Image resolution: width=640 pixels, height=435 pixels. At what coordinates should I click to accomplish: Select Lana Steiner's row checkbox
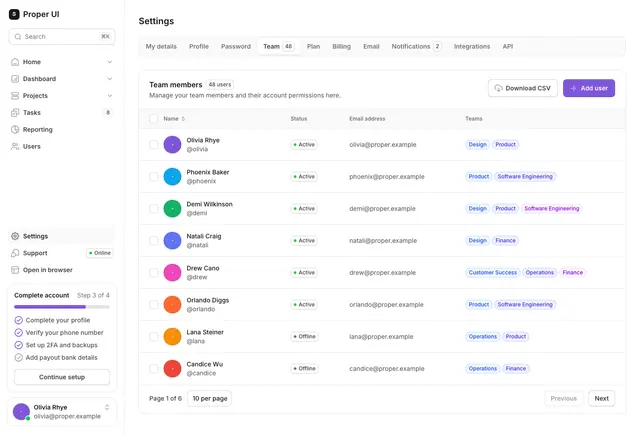153,337
